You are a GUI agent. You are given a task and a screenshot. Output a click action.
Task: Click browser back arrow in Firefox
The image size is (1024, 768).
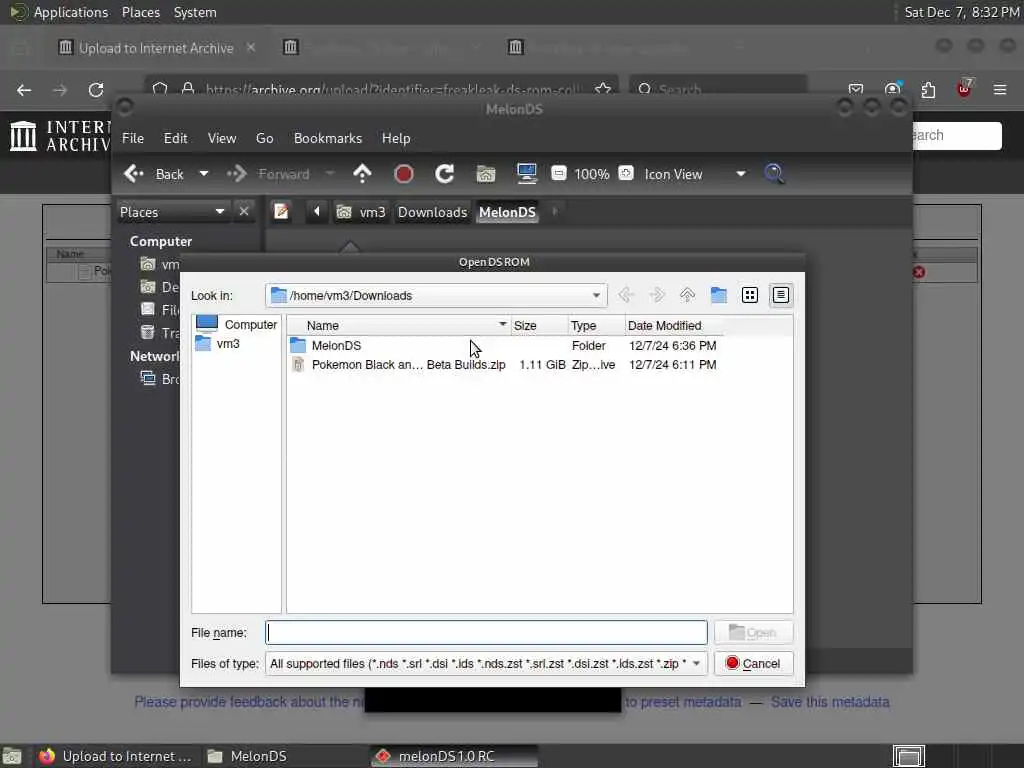click(x=24, y=90)
